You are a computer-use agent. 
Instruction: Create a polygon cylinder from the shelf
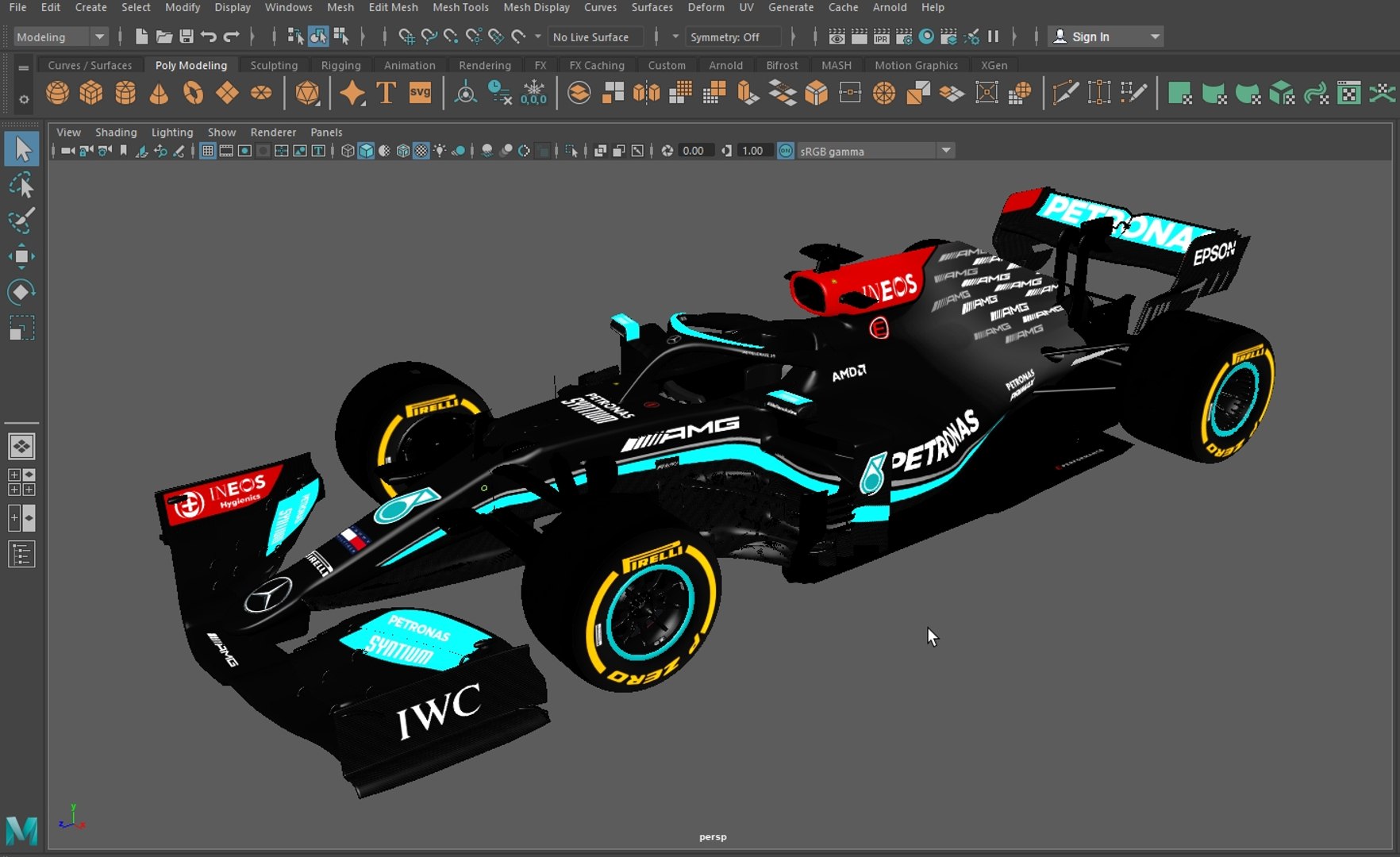point(125,94)
